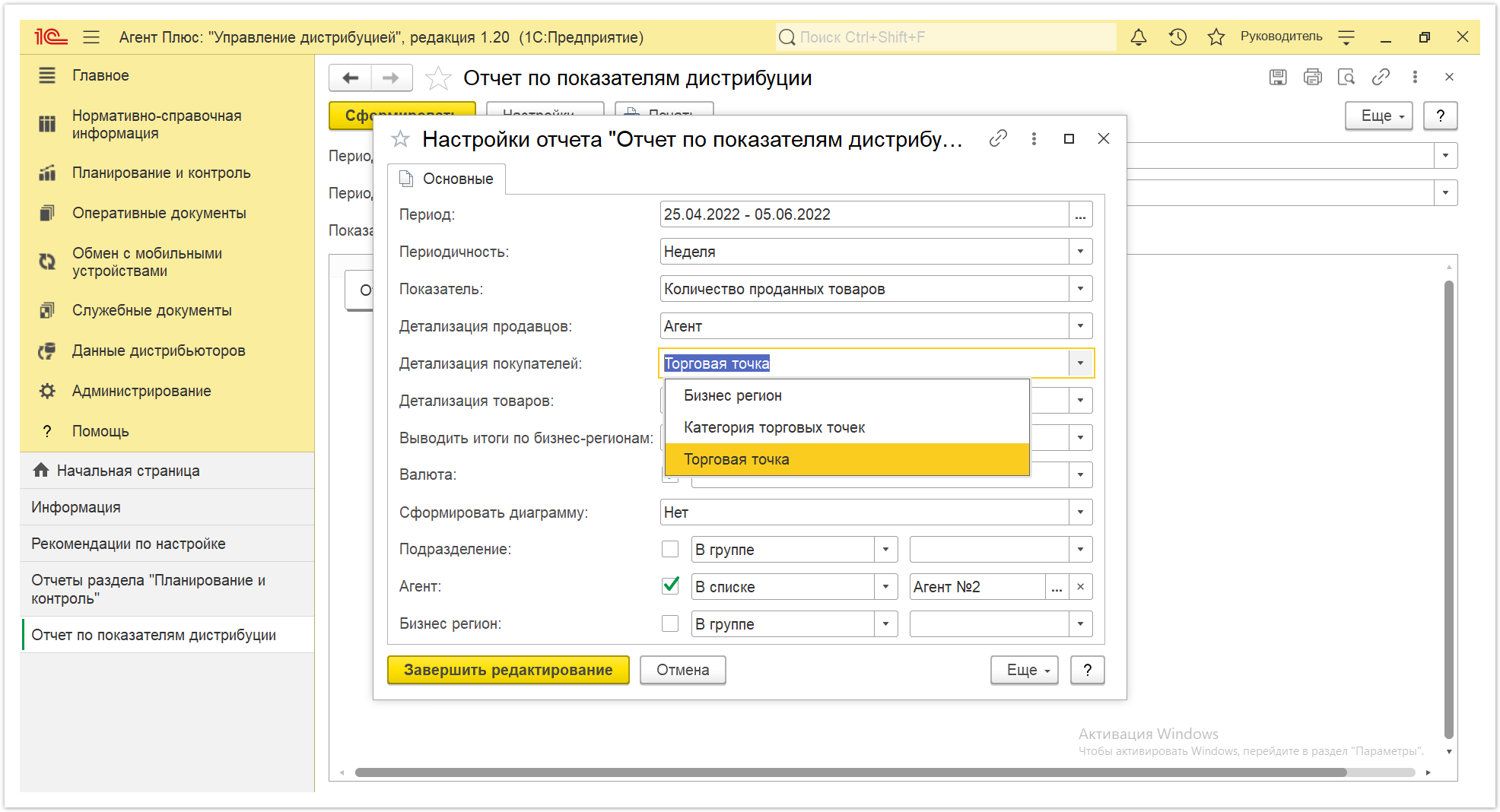This screenshot has width=1500, height=812.
Task: Expand Сформировать диаграмму dropdown
Action: (x=1080, y=512)
